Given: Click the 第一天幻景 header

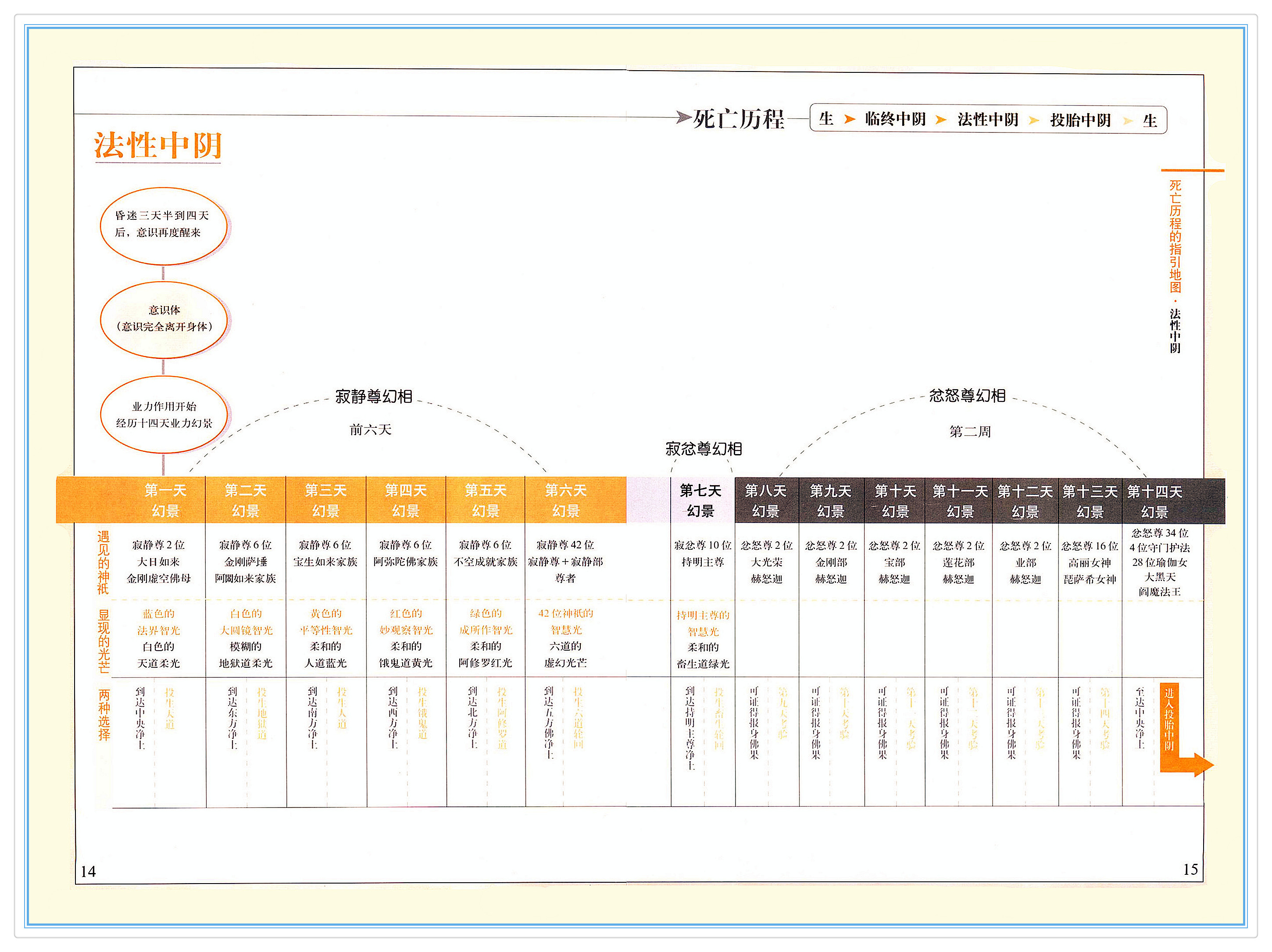Looking at the screenshot, I should pos(165,501).
